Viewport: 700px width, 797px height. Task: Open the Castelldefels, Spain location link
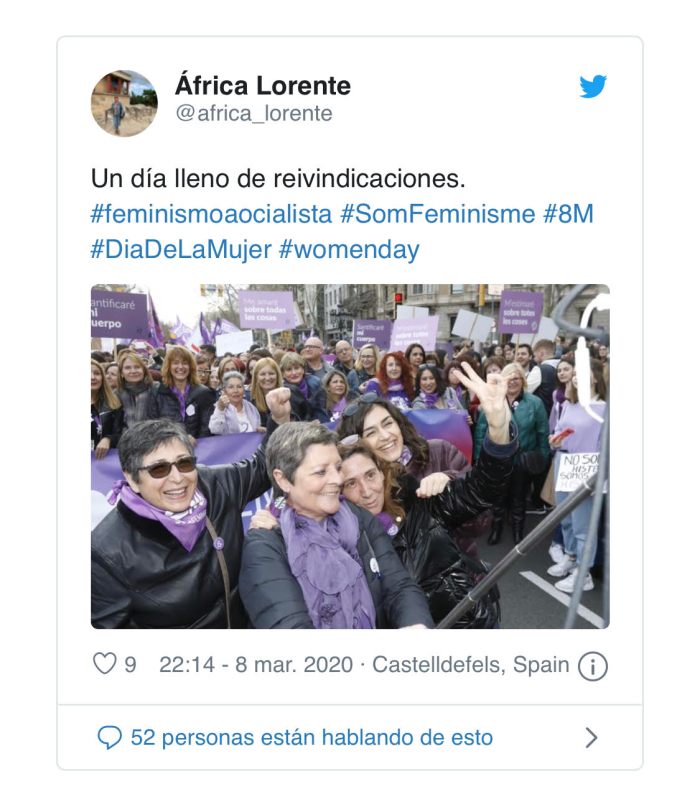point(470,665)
